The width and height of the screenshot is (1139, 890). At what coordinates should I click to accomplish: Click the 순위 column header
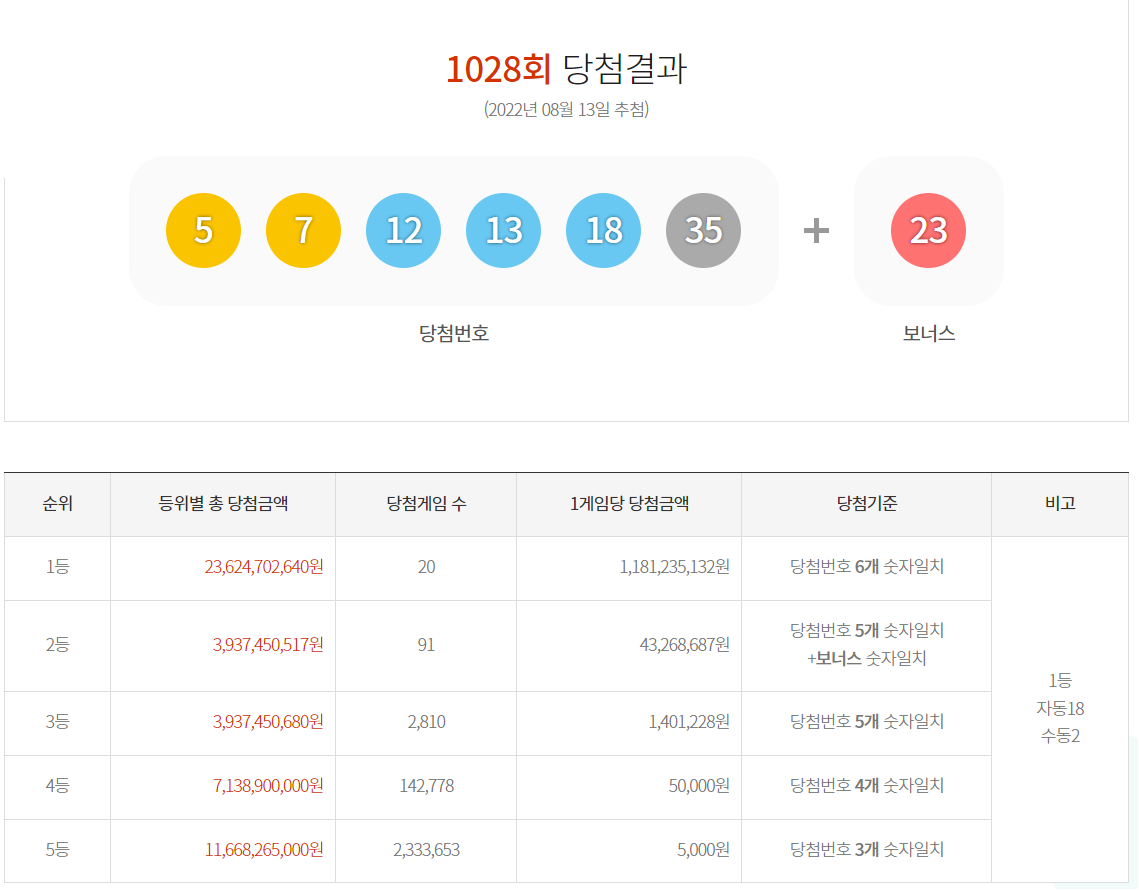pos(57,504)
